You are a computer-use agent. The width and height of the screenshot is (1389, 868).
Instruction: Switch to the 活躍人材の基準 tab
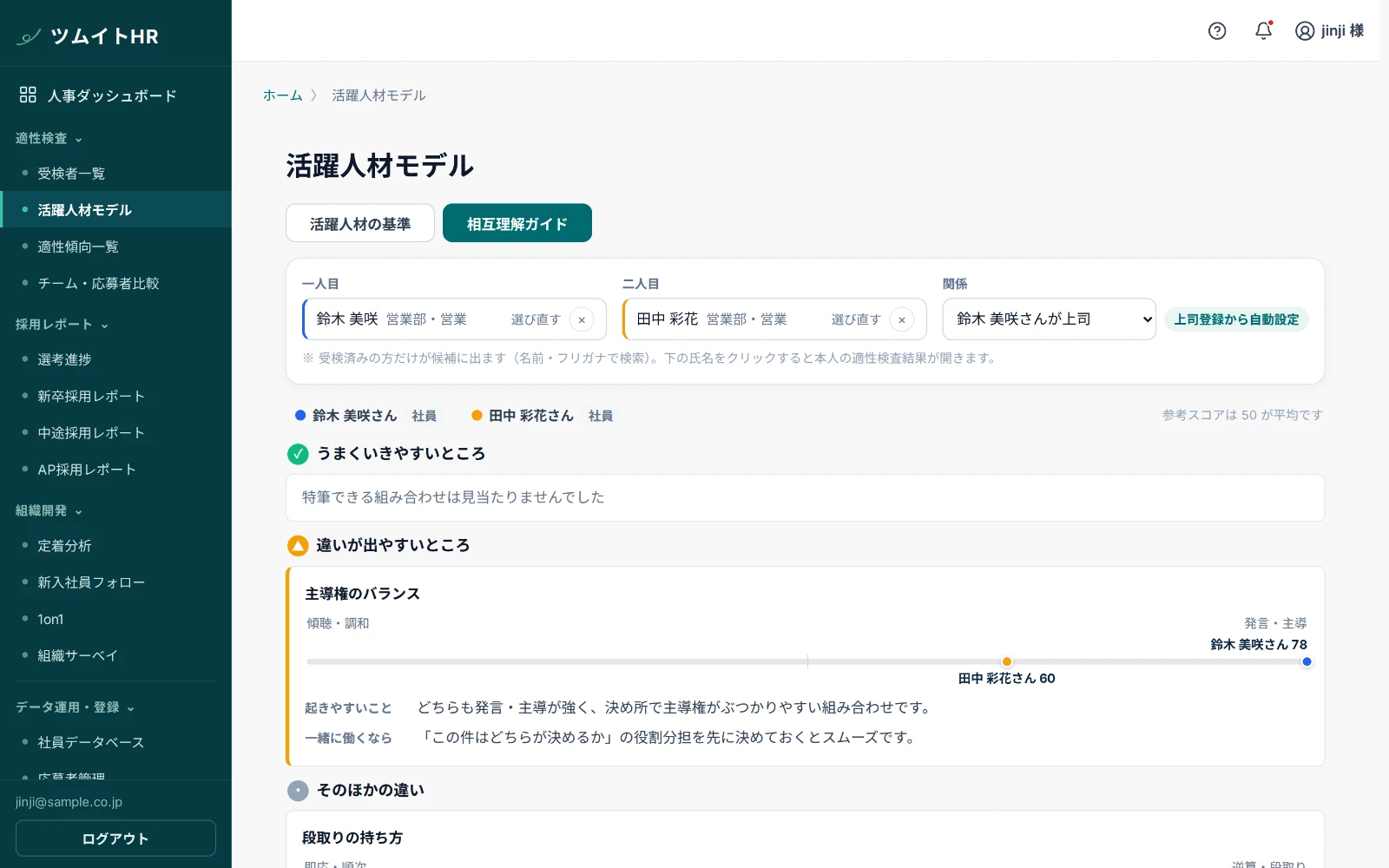point(360,223)
